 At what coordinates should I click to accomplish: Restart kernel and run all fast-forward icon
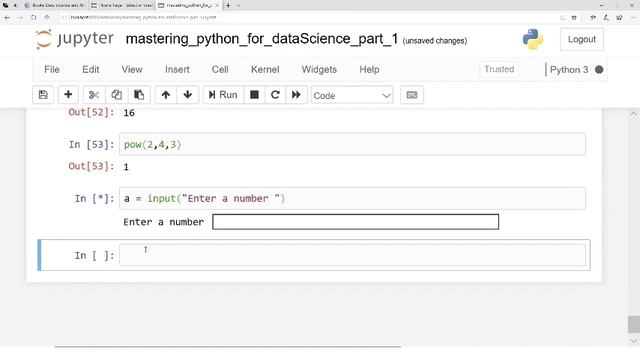click(296, 95)
